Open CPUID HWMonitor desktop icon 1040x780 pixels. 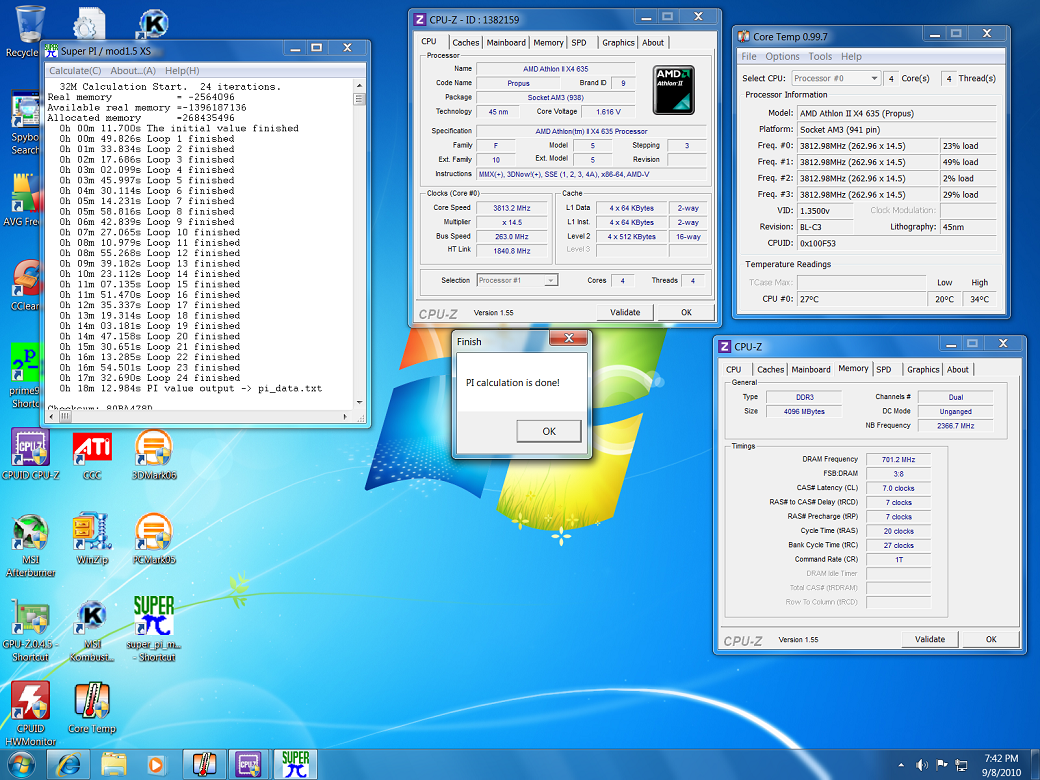(x=31, y=714)
